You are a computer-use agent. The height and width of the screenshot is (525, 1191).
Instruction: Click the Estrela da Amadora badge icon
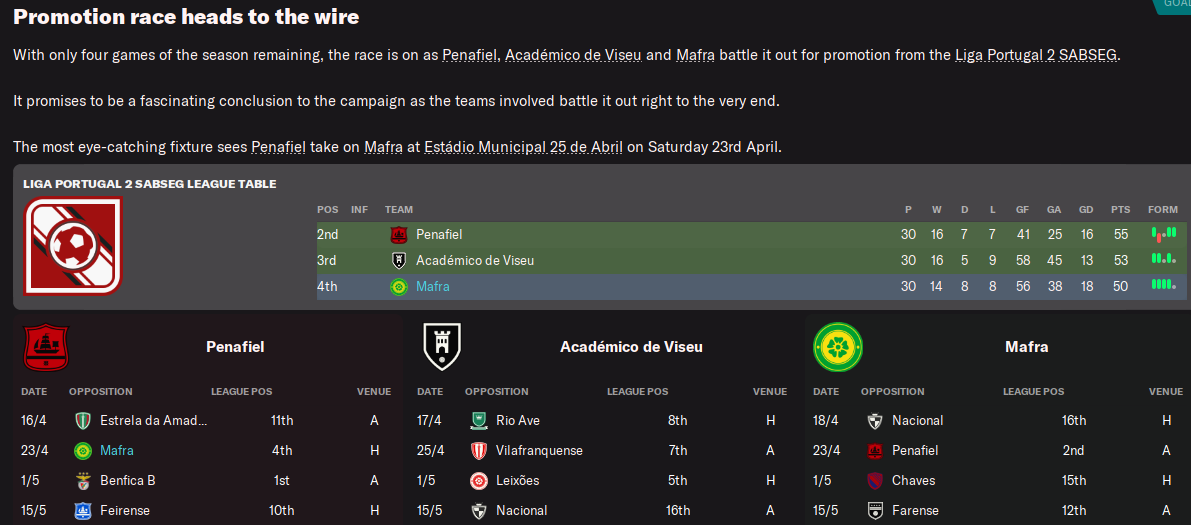[x=83, y=421]
